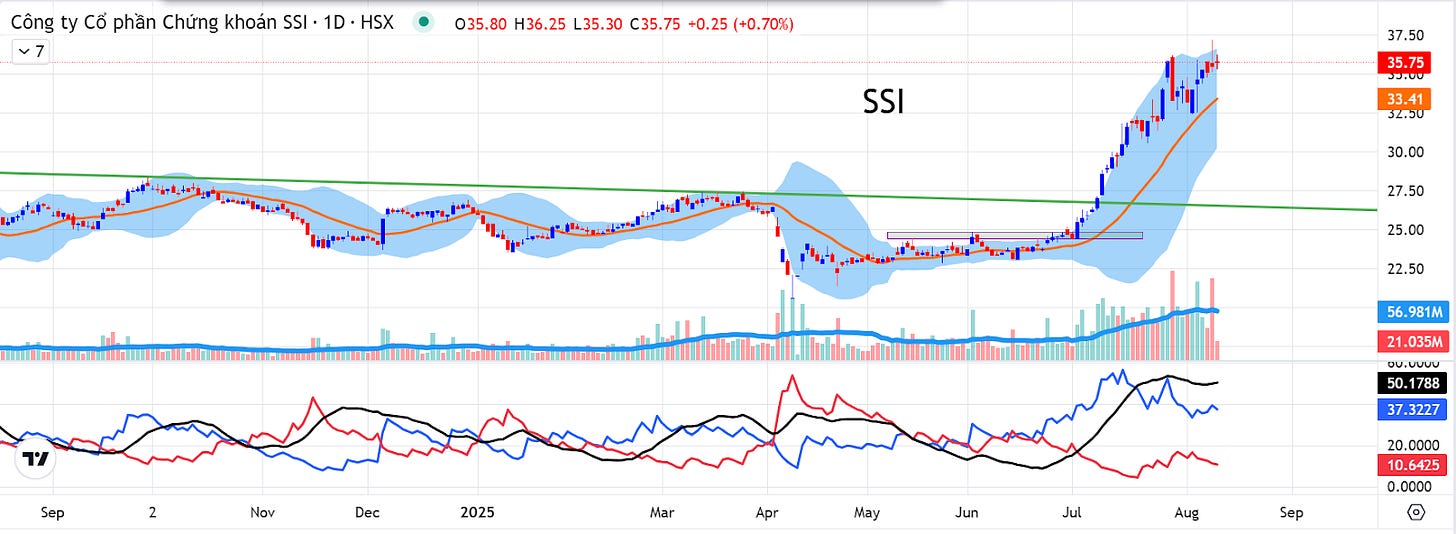
Task: Open chart settings gear on the time axis
Action: (x=1416, y=512)
